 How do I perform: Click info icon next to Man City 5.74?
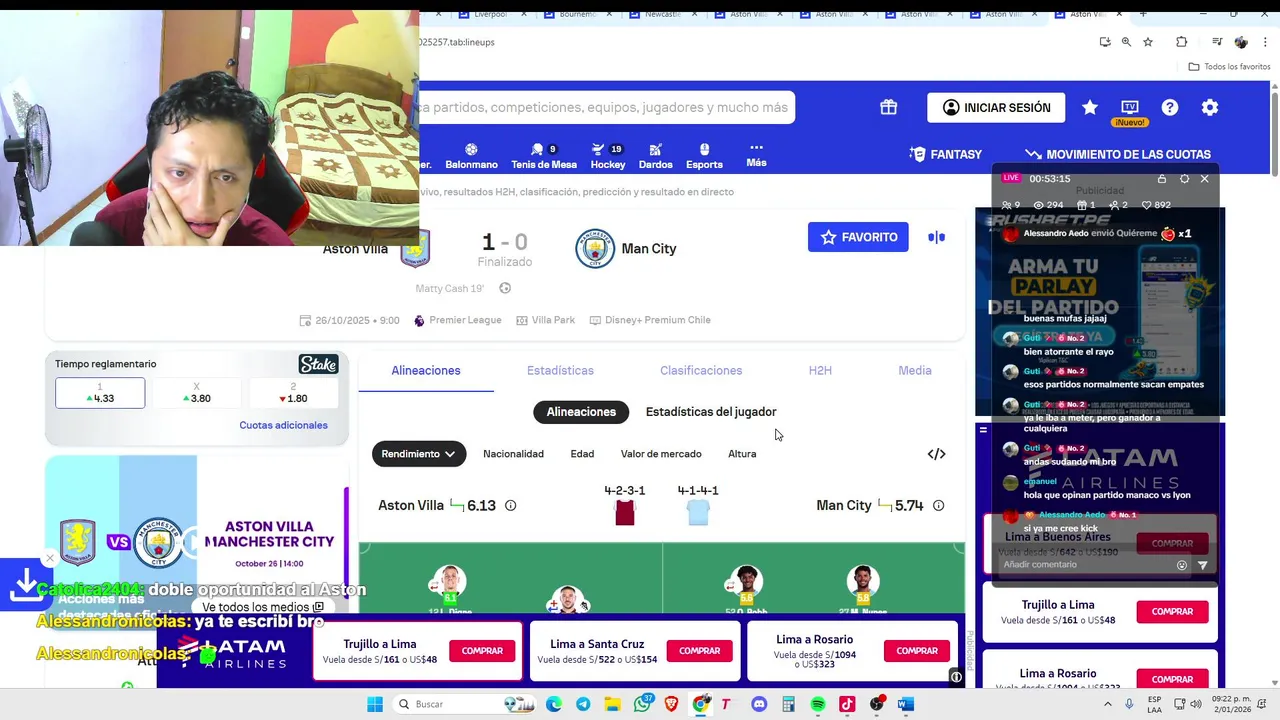[x=938, y=505]
